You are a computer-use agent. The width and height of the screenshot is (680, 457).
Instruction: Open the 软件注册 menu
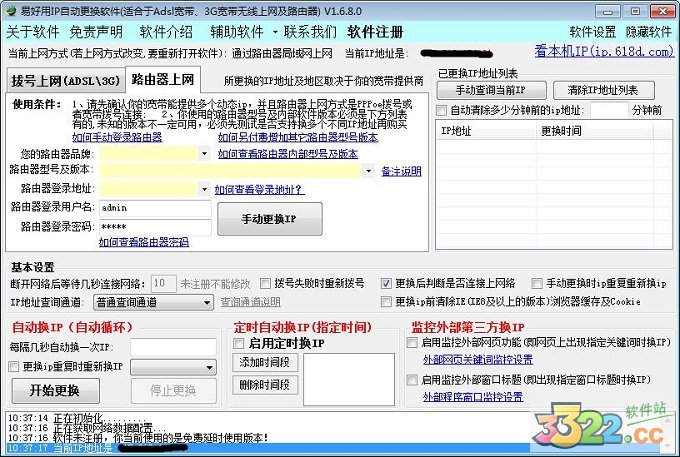coord(375,32)
